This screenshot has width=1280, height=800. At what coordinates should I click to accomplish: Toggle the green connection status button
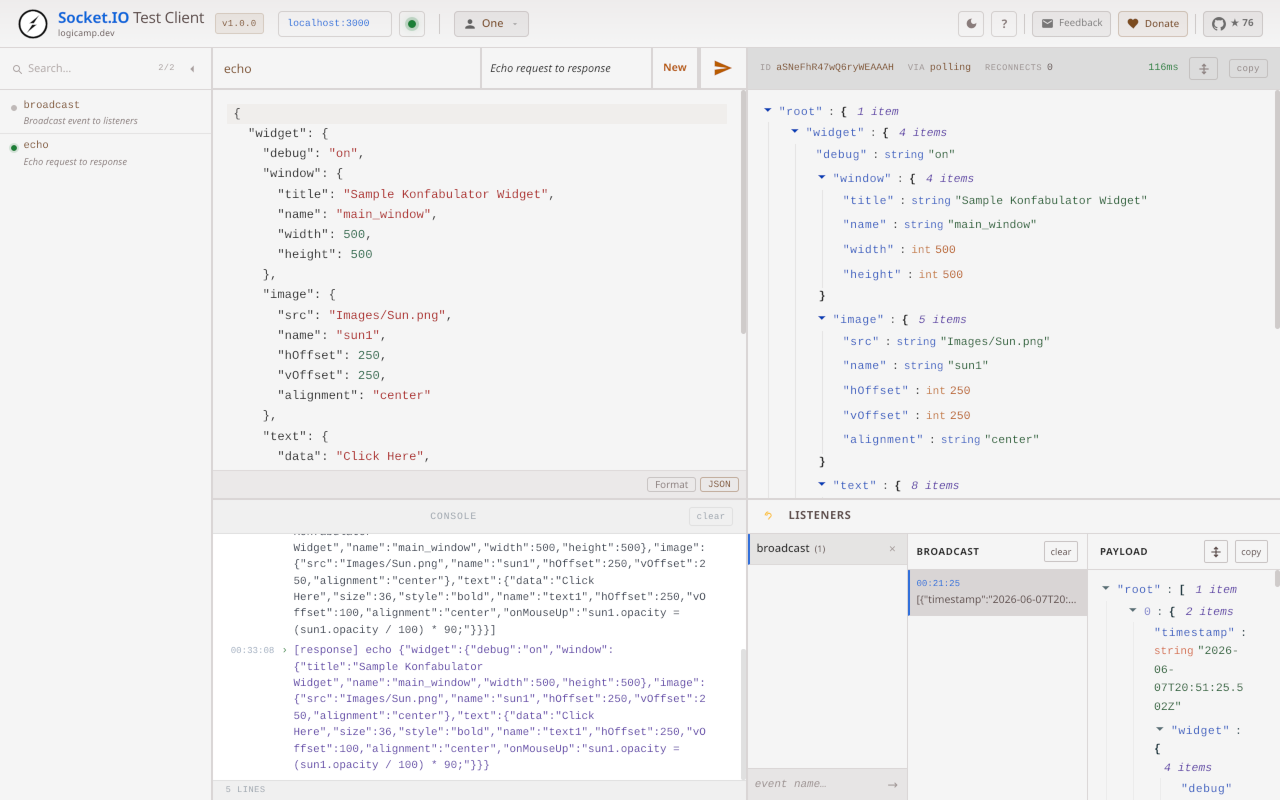(x=411, y=24)
